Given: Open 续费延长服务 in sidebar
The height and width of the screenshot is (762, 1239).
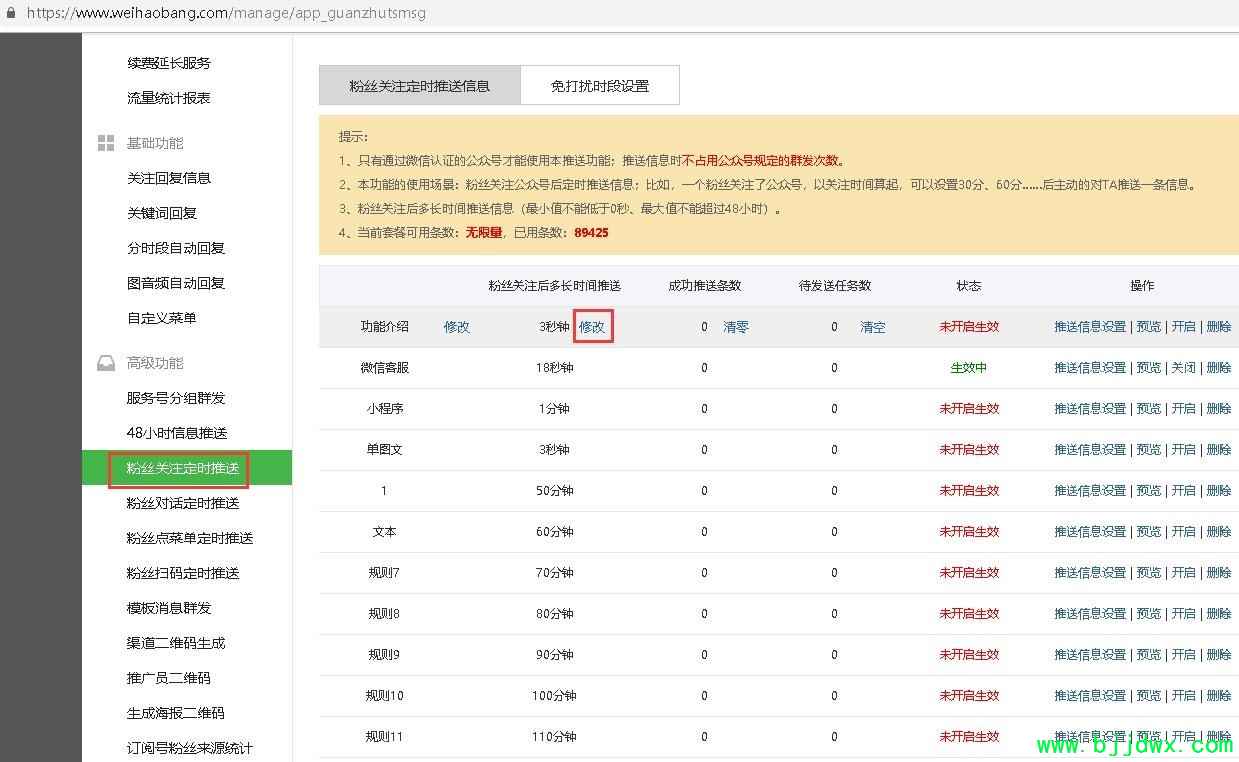Looking at the screenshot, I should click(x=169, y=63).
